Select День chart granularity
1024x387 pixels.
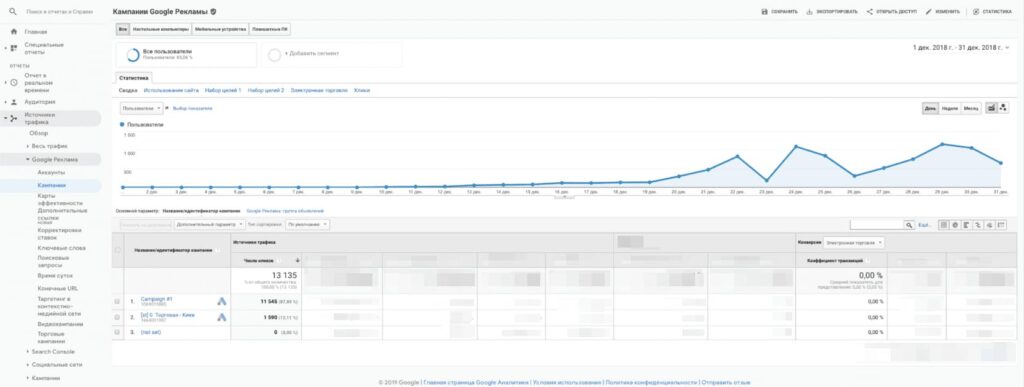tap(930, 108)
